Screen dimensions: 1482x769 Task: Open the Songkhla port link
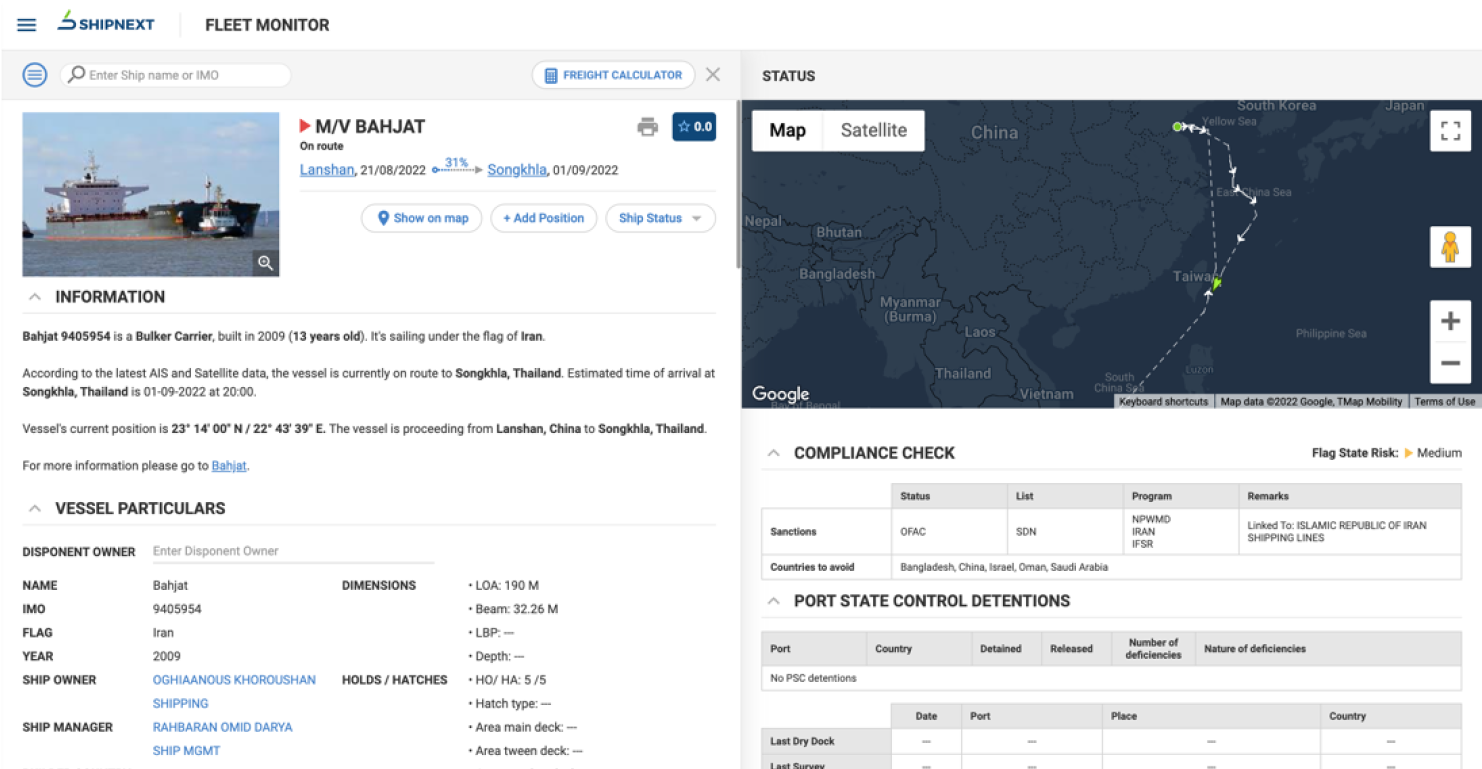pyautogui.click(x=517, y=170)
